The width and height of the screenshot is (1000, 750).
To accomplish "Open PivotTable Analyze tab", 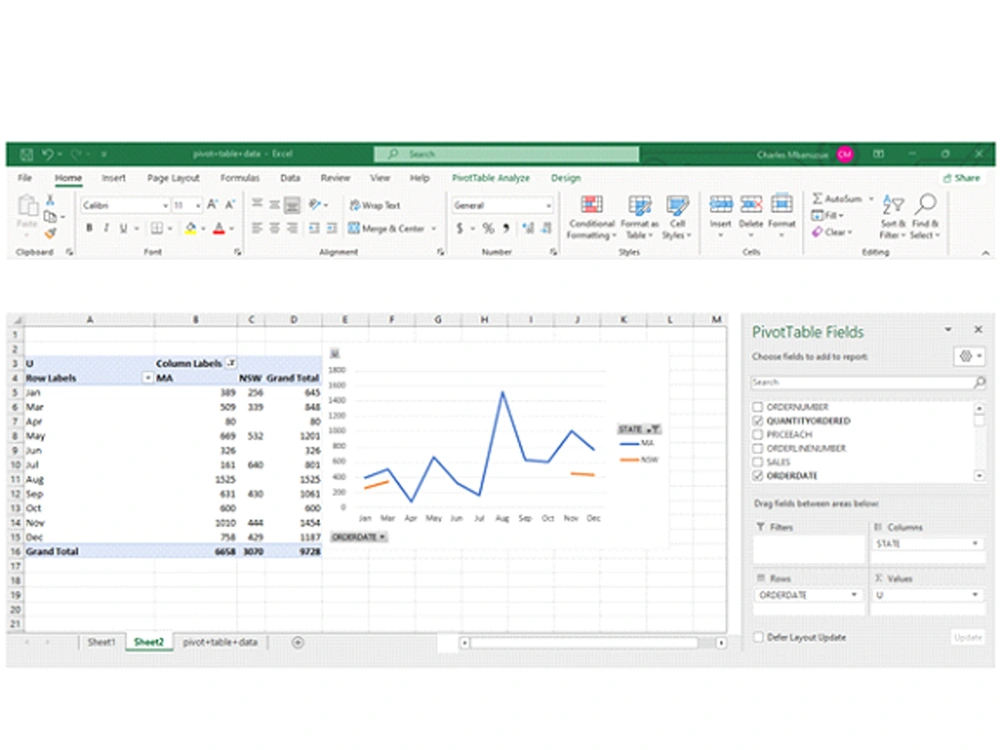I will [x=490, y=178].
